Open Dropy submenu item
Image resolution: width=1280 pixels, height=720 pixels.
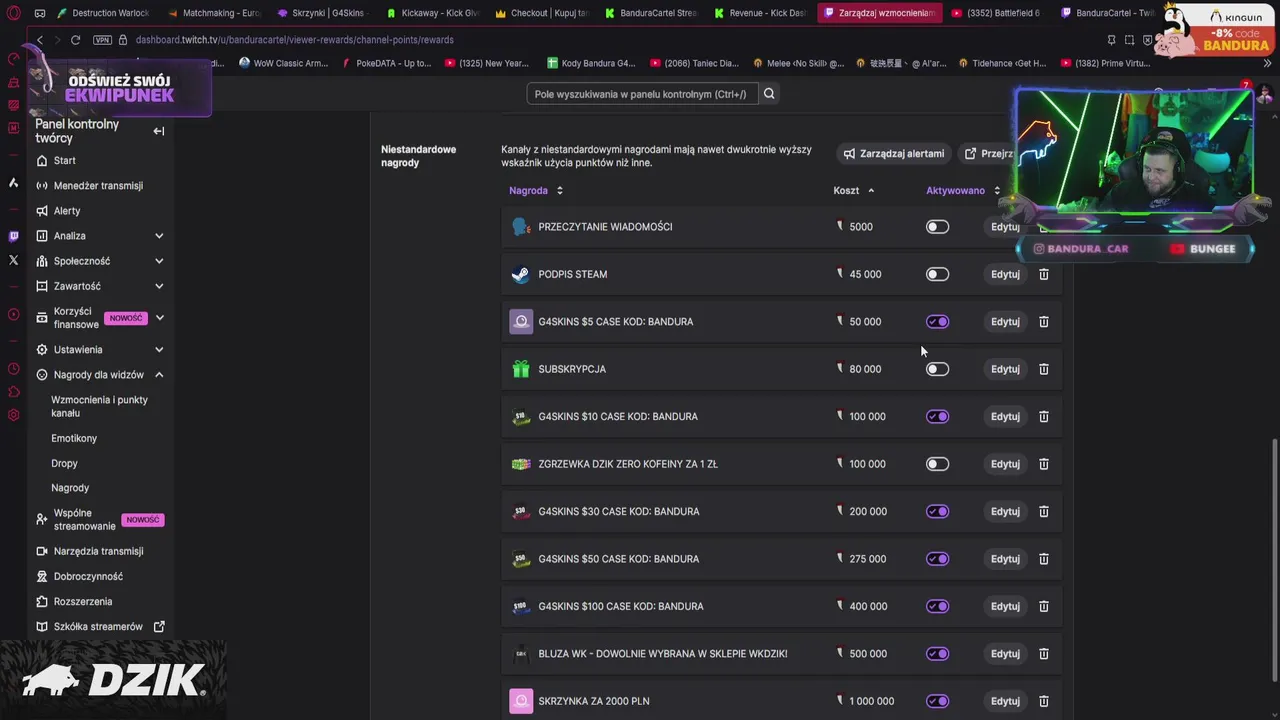tap(64, 463)
